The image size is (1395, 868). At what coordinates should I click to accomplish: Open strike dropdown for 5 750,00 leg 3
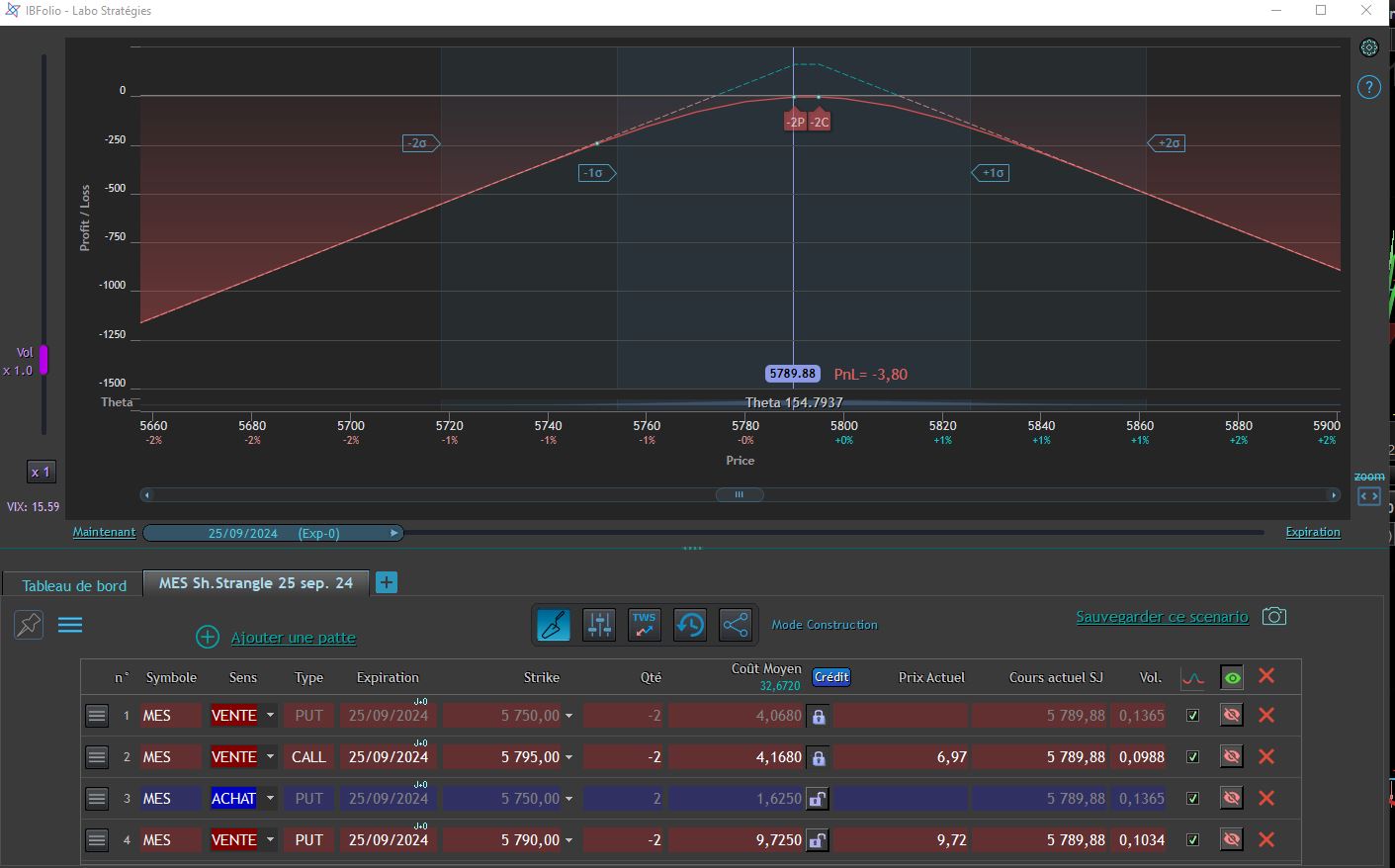pyautogui.click(x=569, y=800)
